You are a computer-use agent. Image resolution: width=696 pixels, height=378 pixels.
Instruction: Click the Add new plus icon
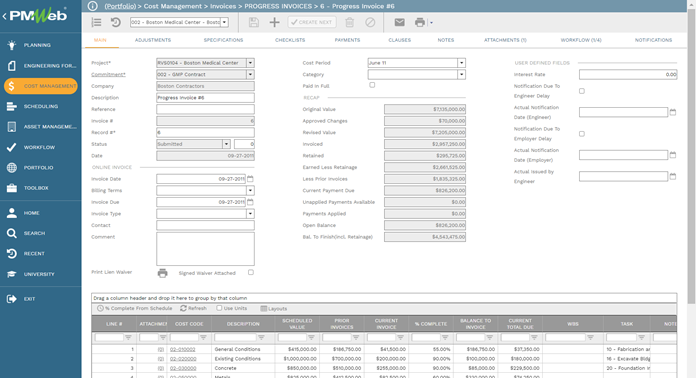274,22
